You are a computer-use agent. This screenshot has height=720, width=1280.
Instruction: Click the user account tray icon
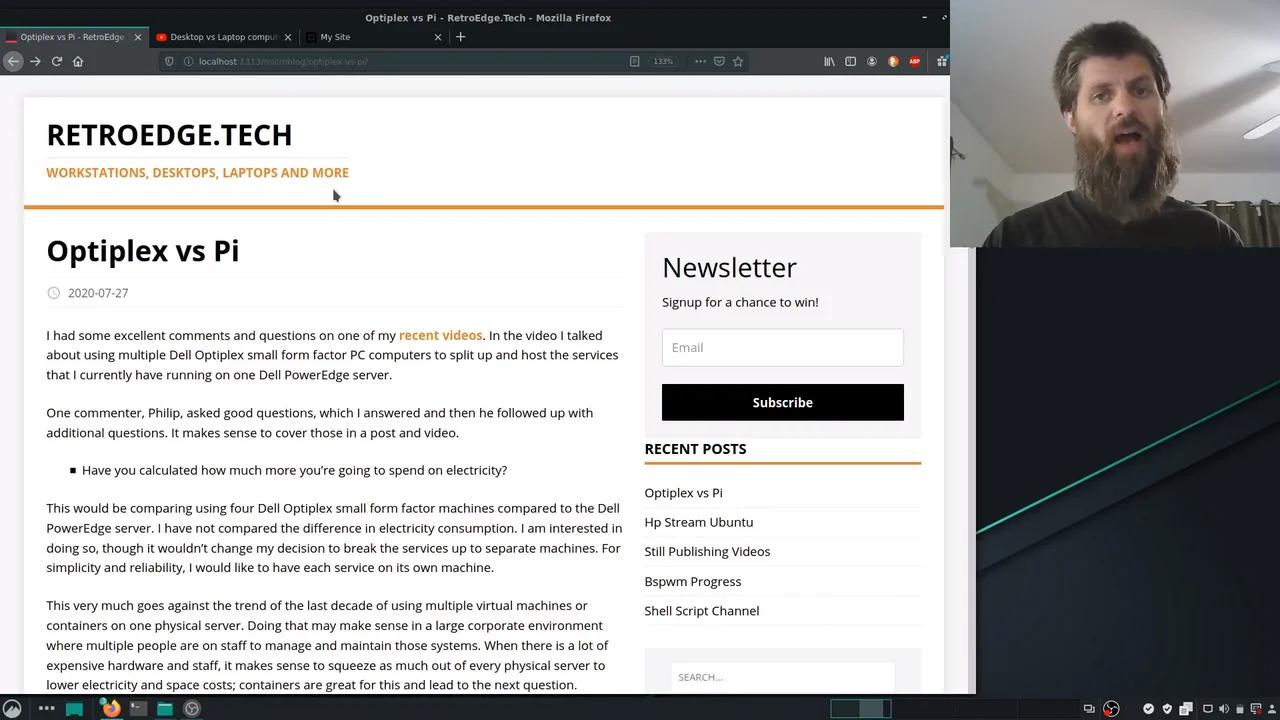pyautogui.click(x=1272, y=709)
